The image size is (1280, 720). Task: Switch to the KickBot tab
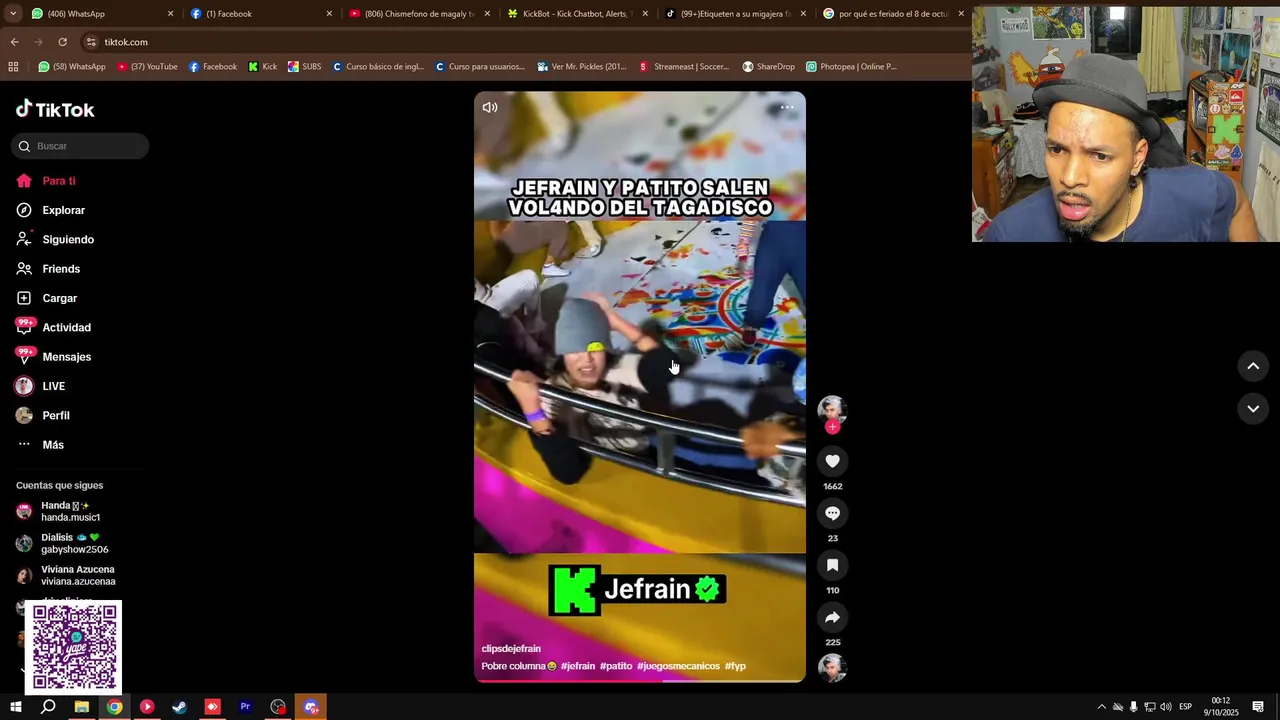[577, 14]
